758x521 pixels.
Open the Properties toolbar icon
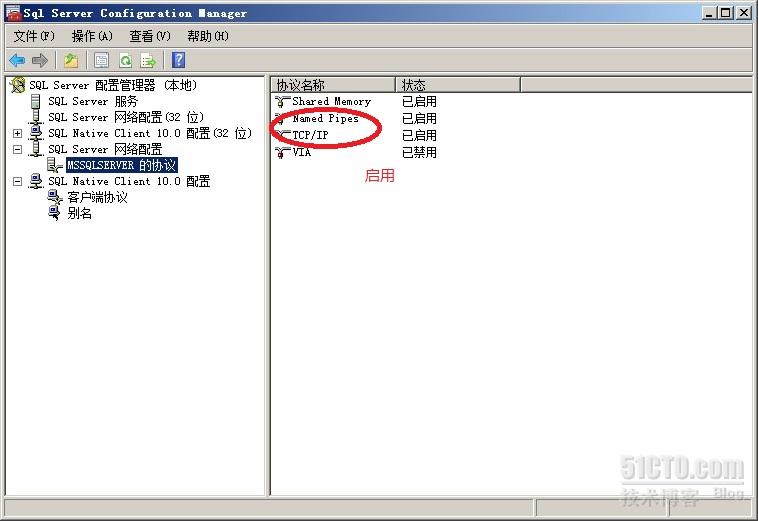click(102, 60)
